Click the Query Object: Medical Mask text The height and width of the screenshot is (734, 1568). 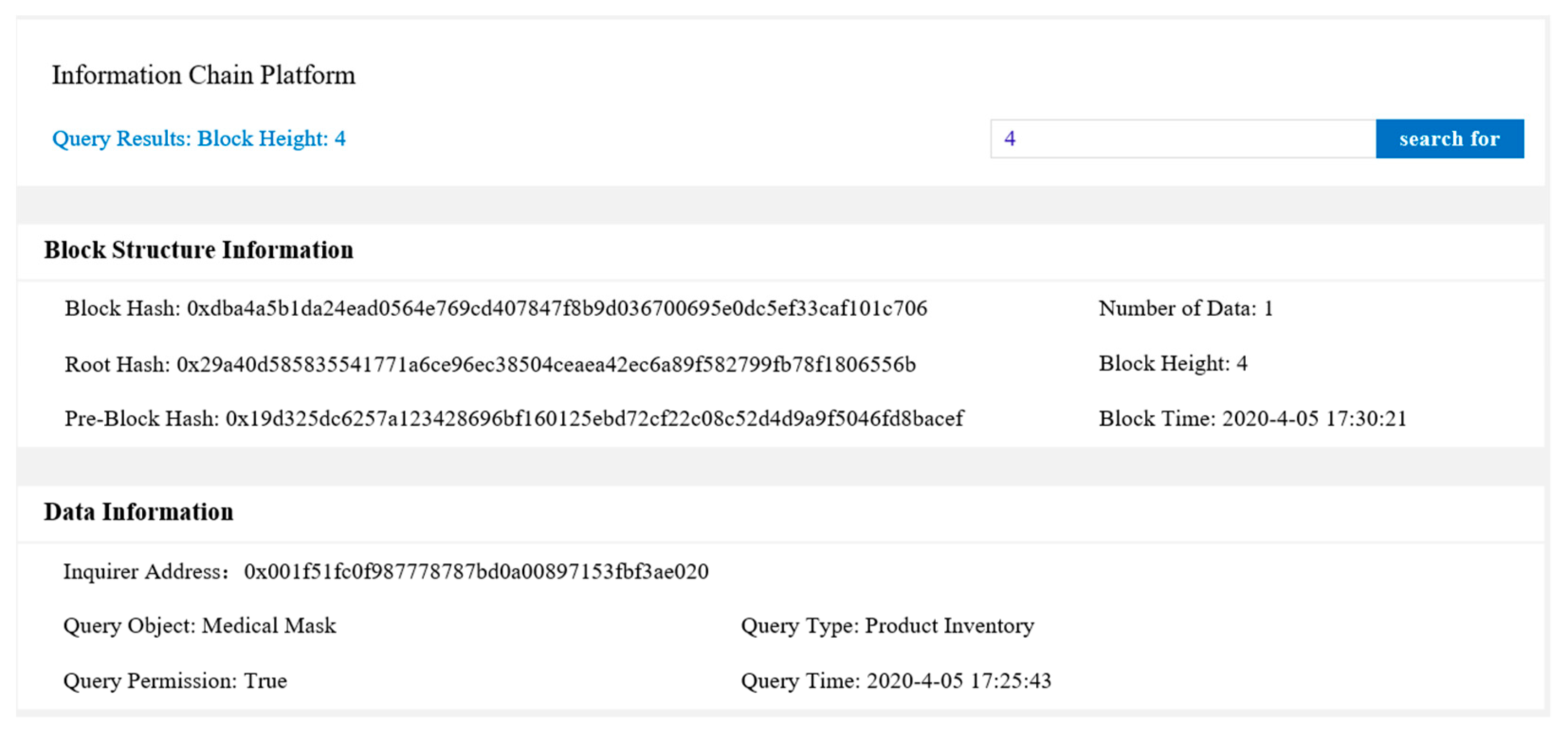199,625
